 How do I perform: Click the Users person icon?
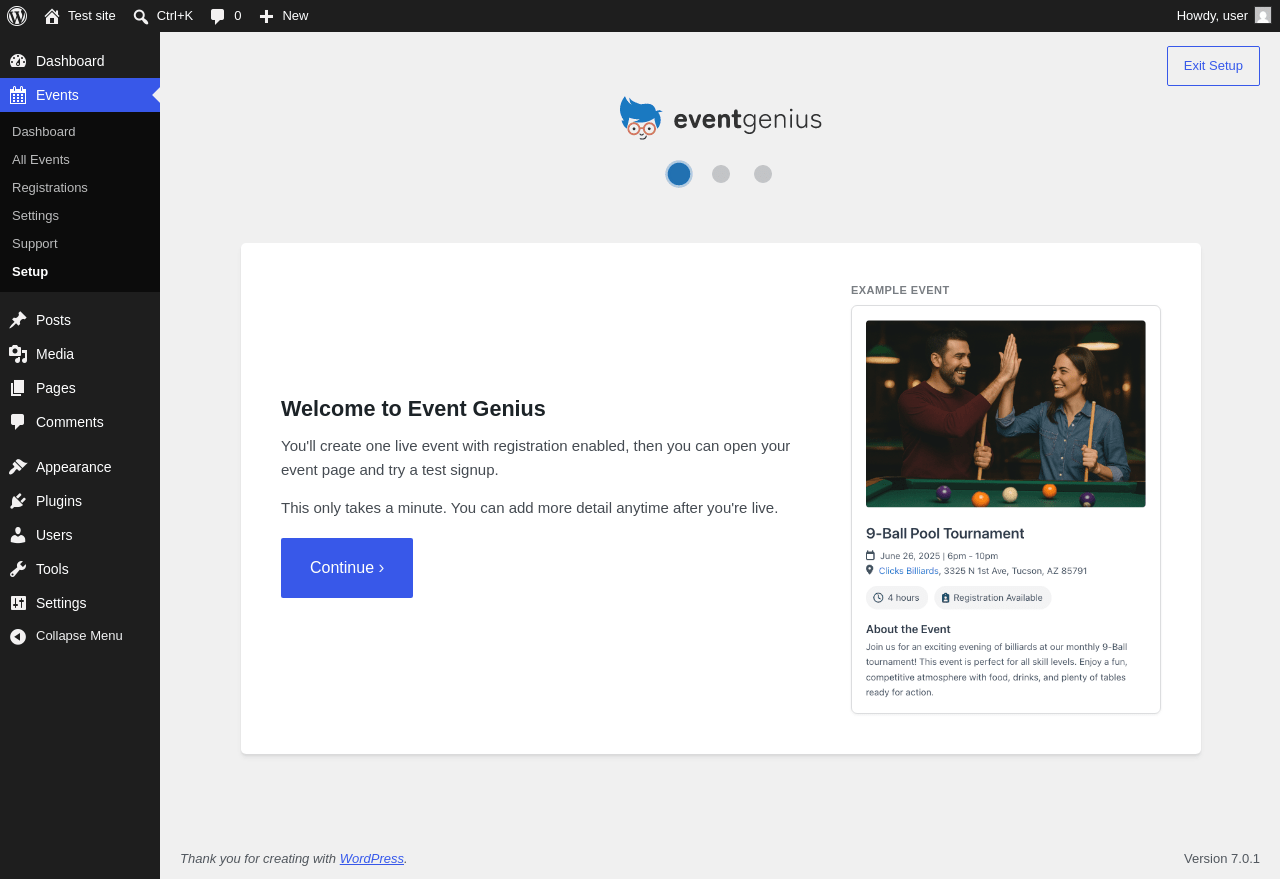[18, 535]
